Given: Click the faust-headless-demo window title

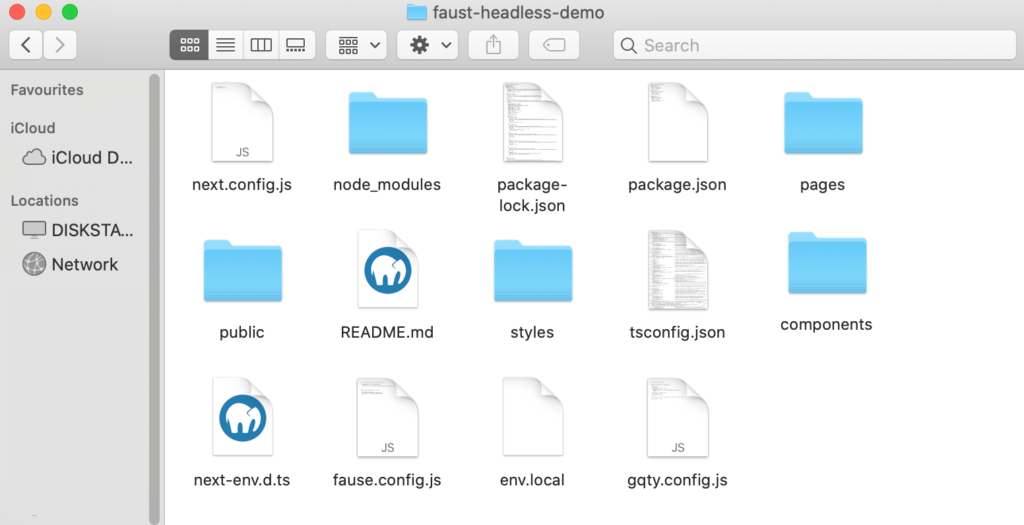Looking at the screenshot, I should 519,12.
